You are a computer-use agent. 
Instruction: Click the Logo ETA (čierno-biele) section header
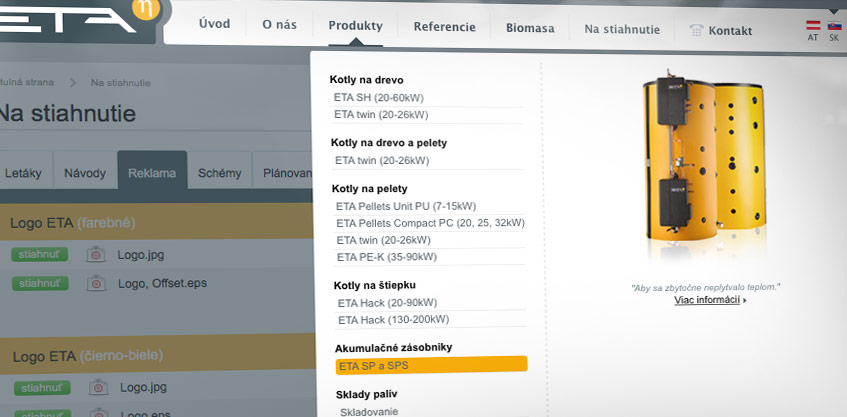coord(158,355)
